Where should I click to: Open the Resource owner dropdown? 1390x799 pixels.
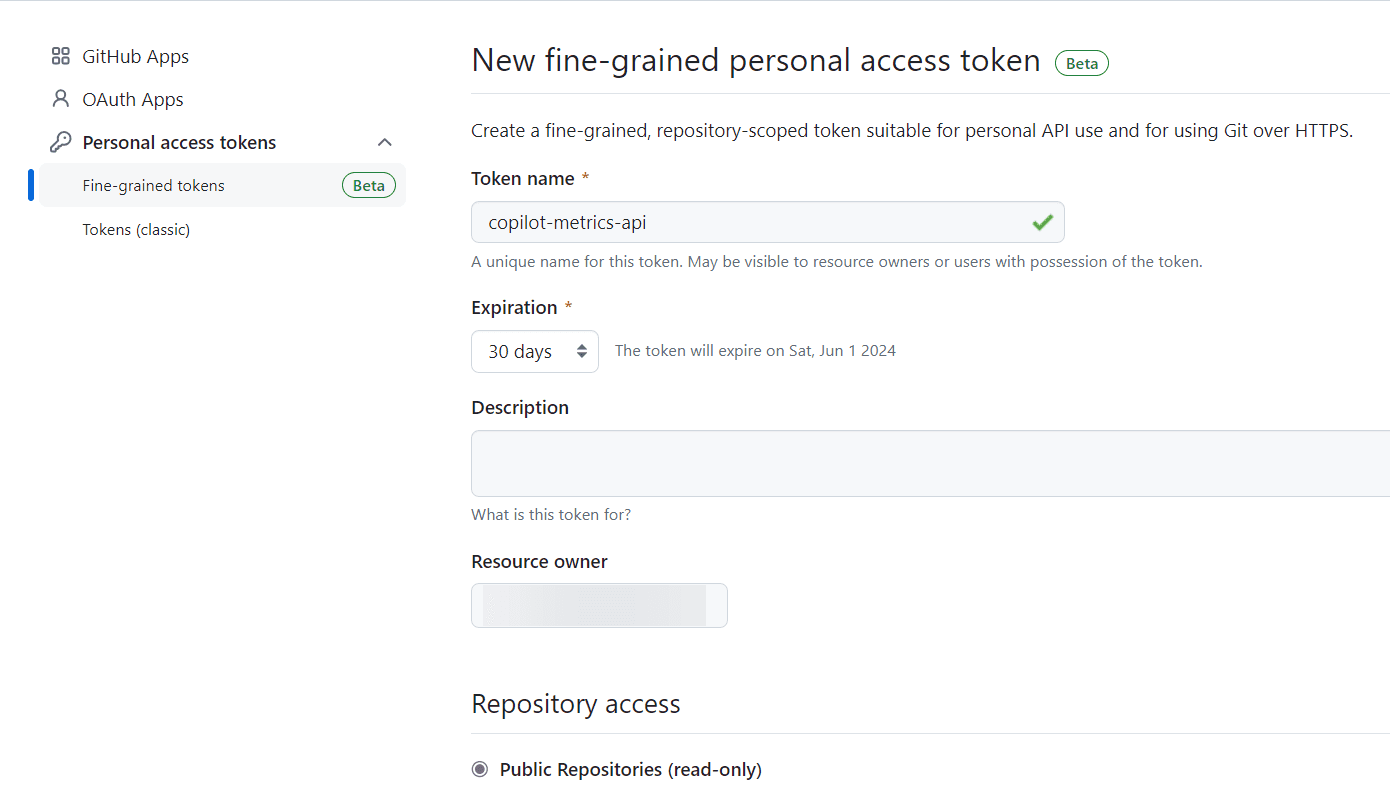[599, 605]
